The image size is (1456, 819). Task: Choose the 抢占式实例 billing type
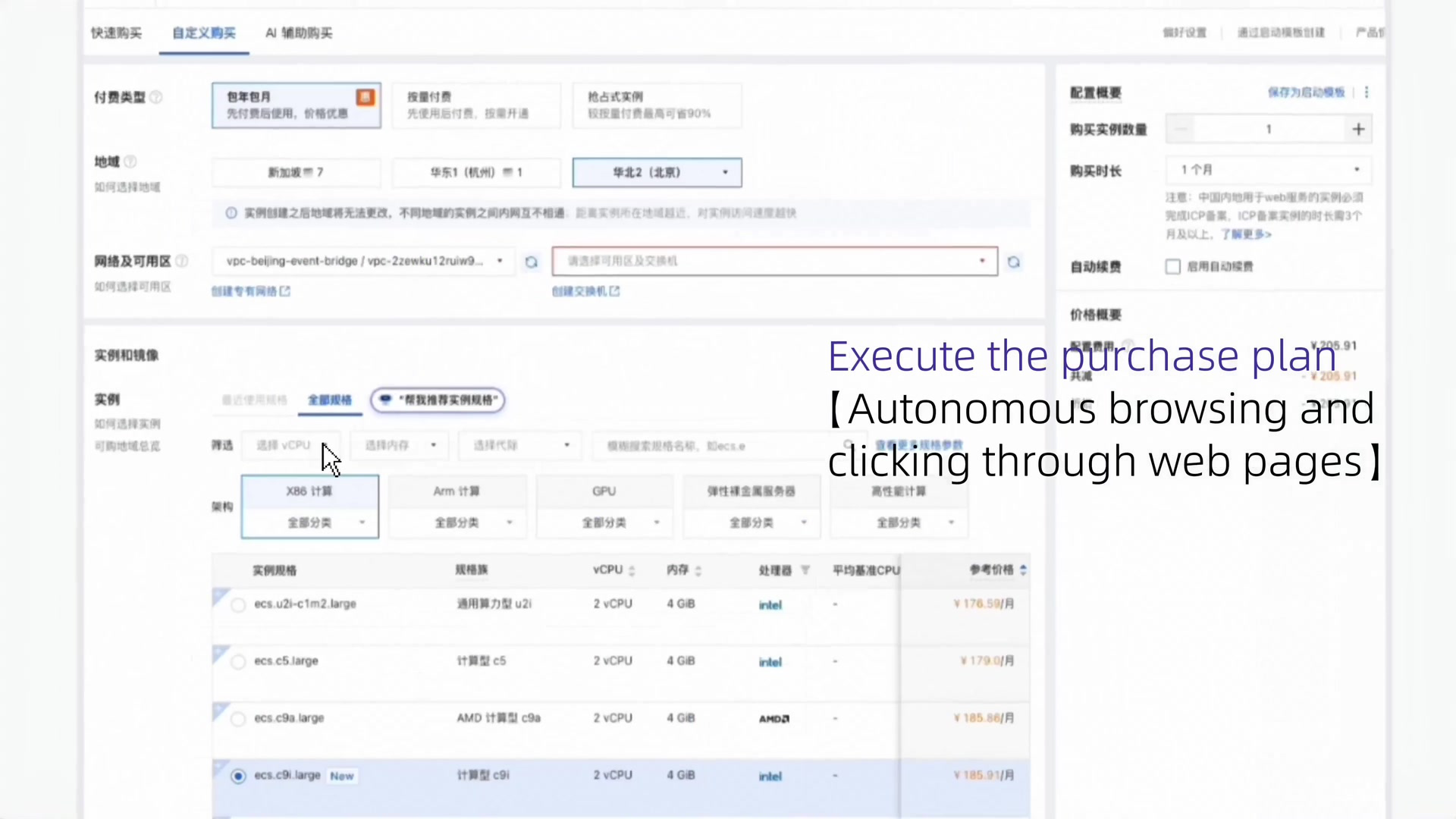[x=657, y=105]
